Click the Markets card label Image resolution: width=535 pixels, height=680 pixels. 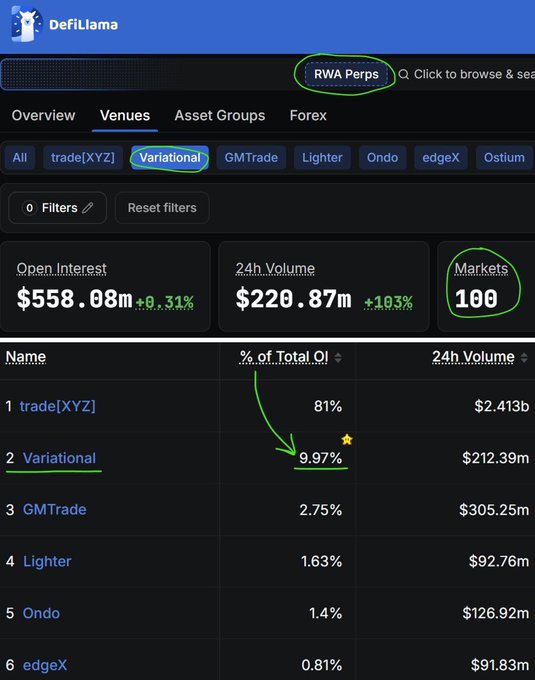click(x=481, y=269)
